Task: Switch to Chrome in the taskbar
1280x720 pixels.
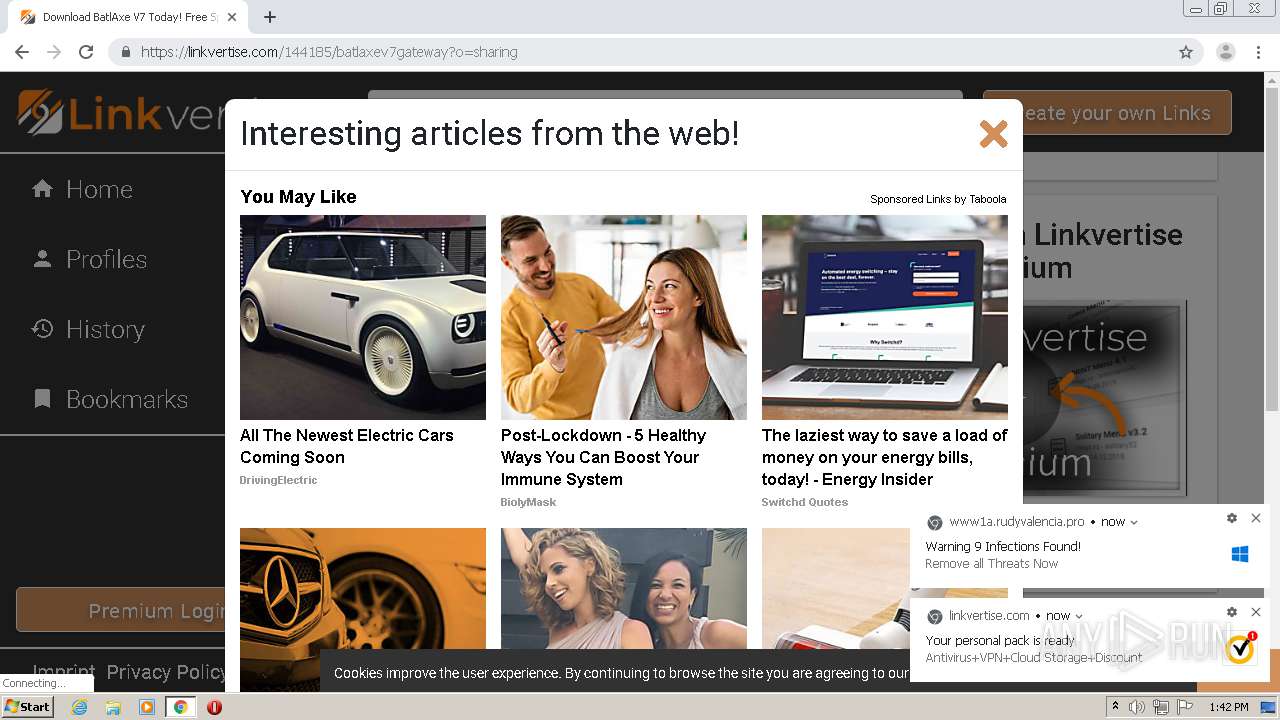Action: 180,707
